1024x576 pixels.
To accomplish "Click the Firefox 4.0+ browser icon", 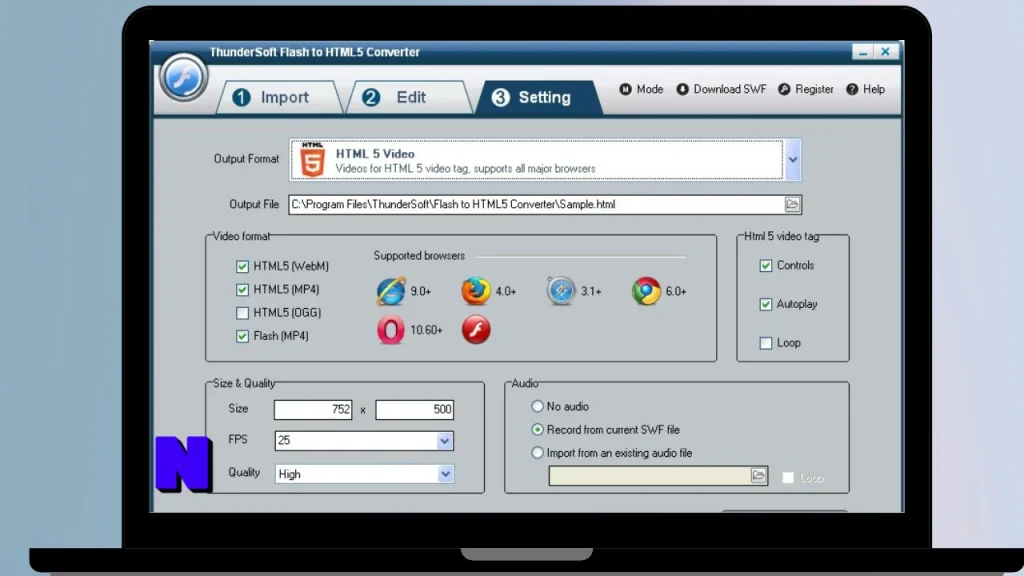I will (476, 291).
